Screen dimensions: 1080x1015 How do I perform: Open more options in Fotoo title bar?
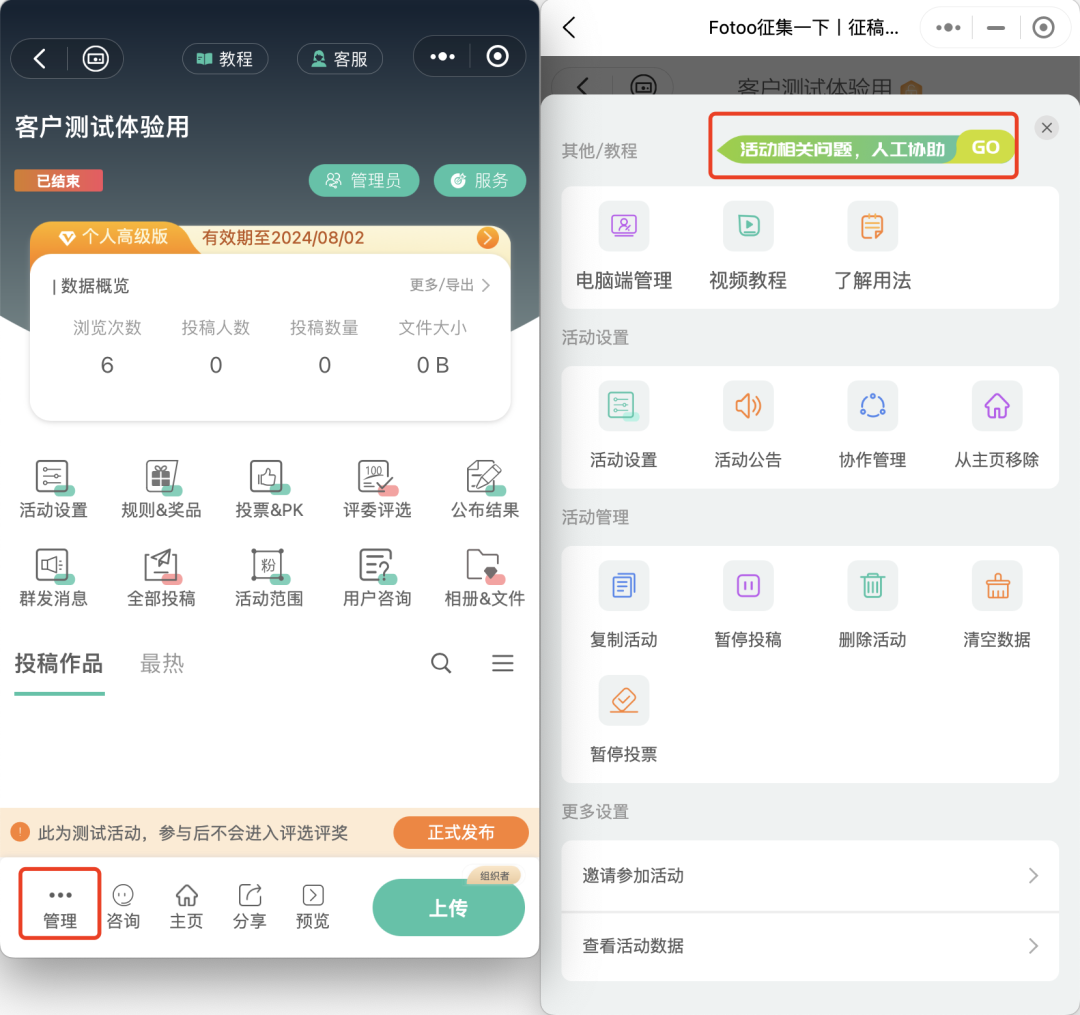[948, 28]
